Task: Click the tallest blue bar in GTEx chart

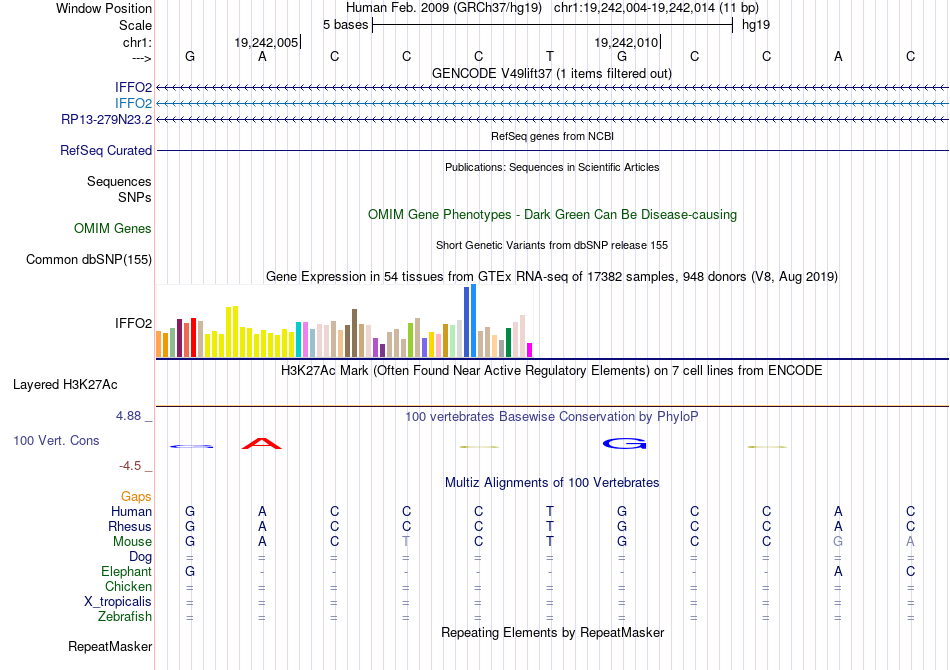Action: coord(474,320)
